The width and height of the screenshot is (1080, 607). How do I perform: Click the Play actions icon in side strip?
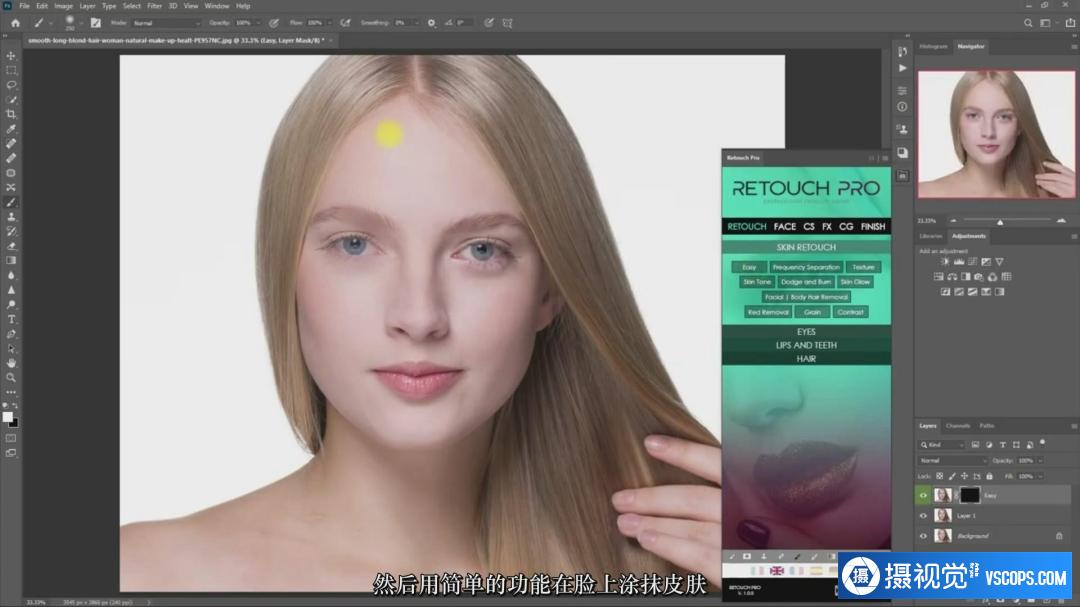[902, 68]
